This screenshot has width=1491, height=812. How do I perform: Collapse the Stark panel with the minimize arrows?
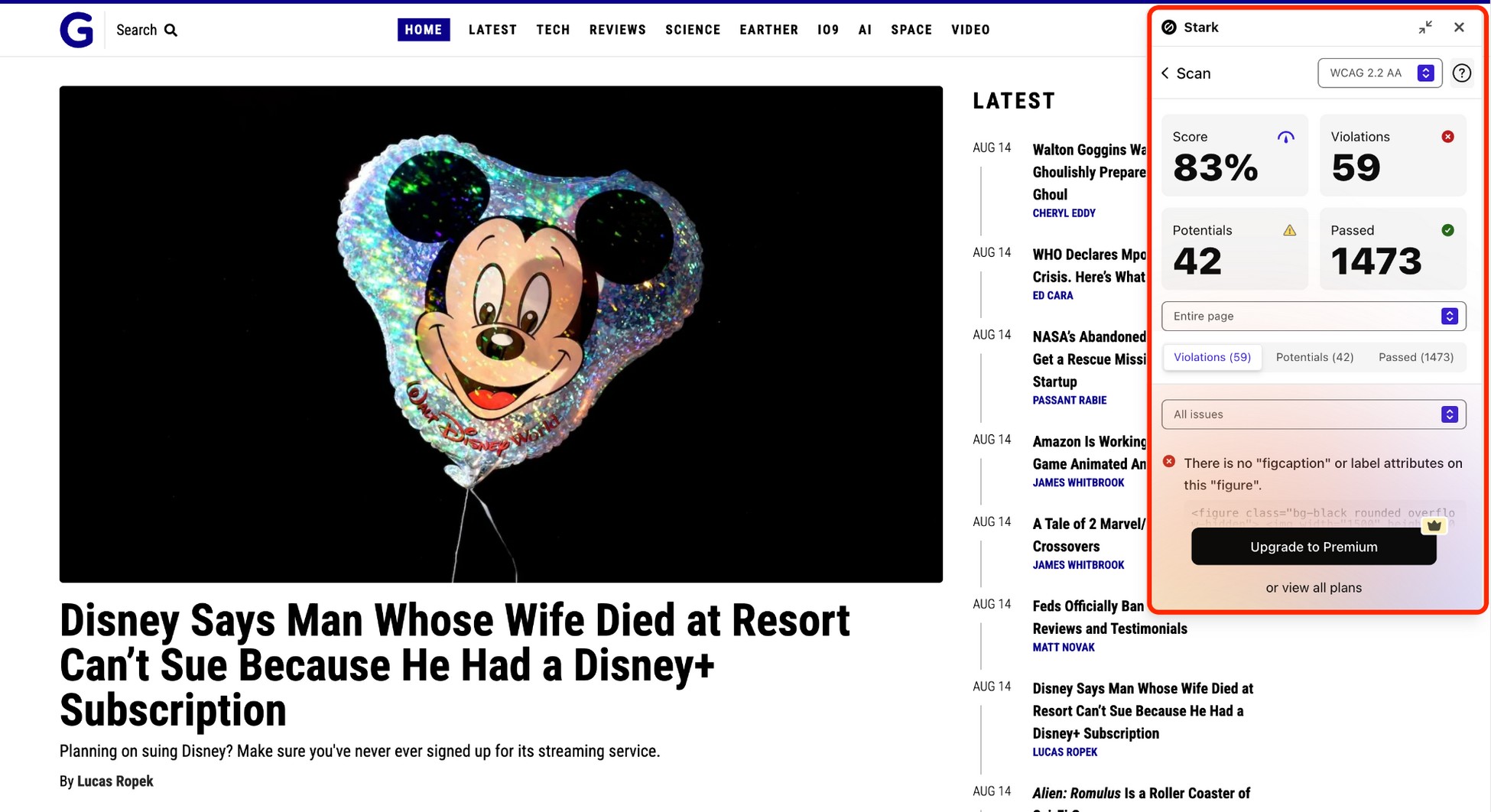1425,28
